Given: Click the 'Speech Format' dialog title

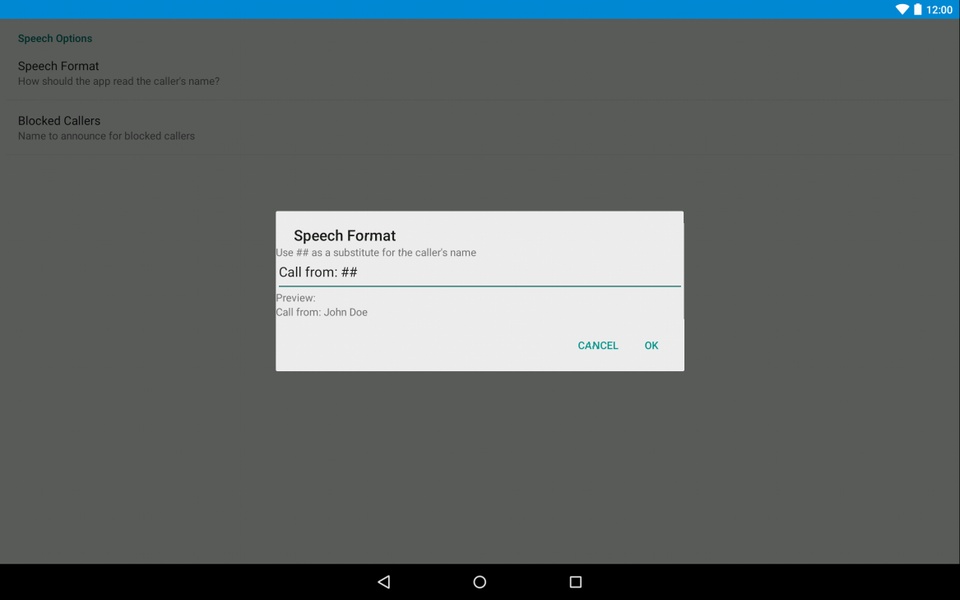Looking at the screenshot, I should [345, 236].
